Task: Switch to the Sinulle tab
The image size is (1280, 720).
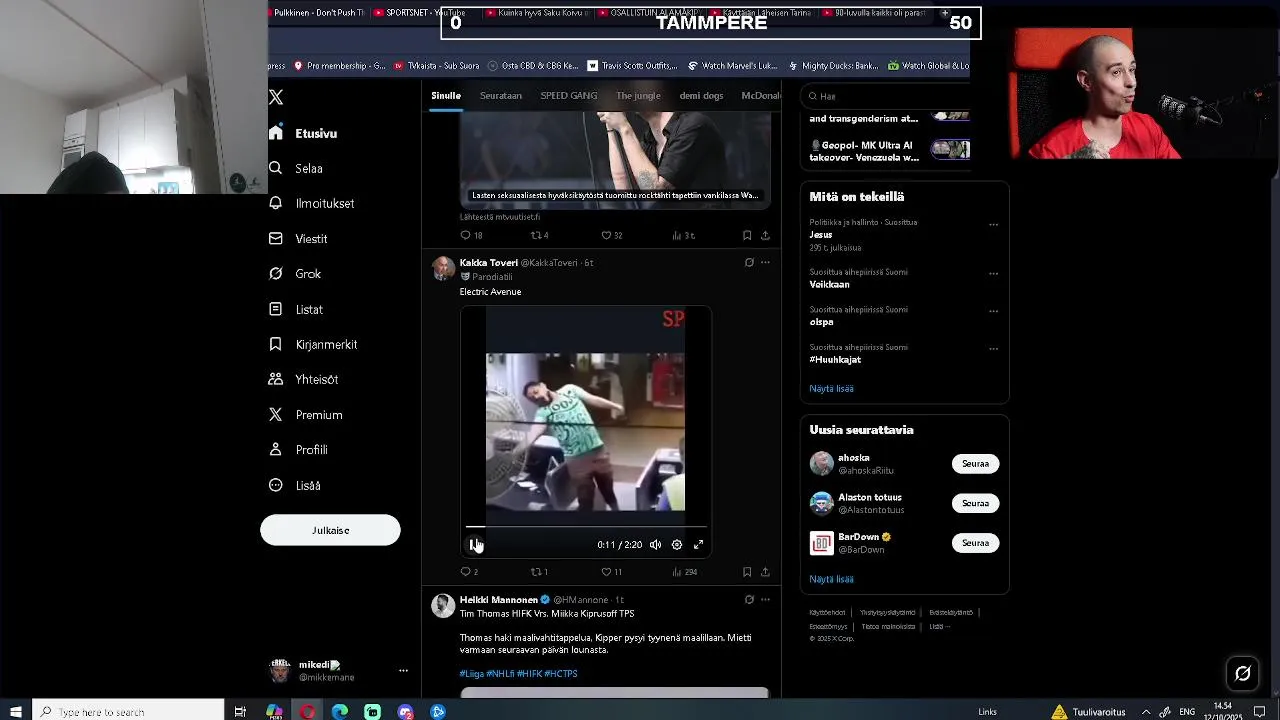Action: [446, 96]
